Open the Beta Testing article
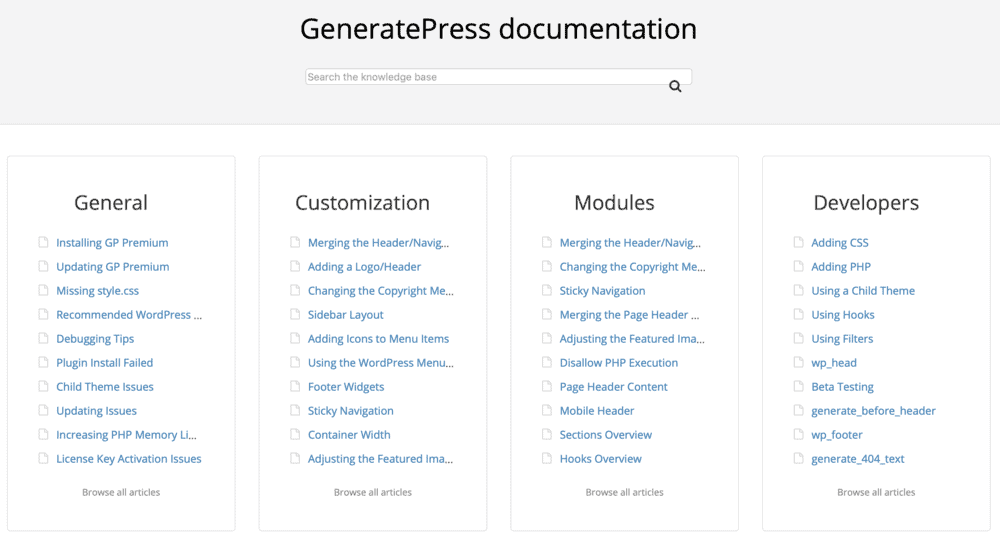 coord(842,387)
